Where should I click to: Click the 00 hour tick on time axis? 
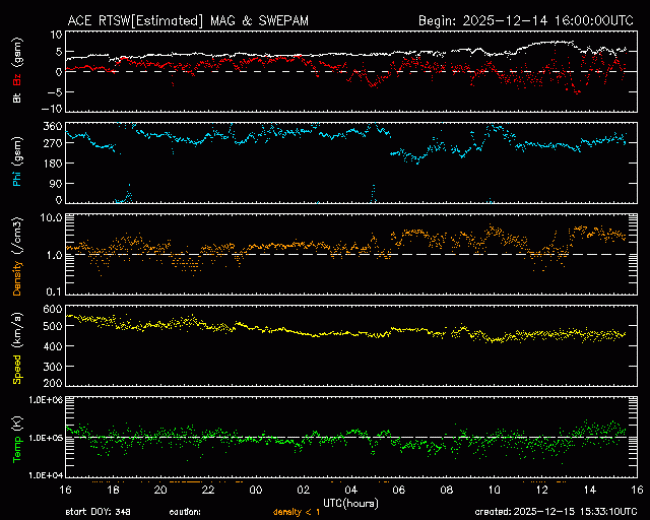(x=255, y=490)
